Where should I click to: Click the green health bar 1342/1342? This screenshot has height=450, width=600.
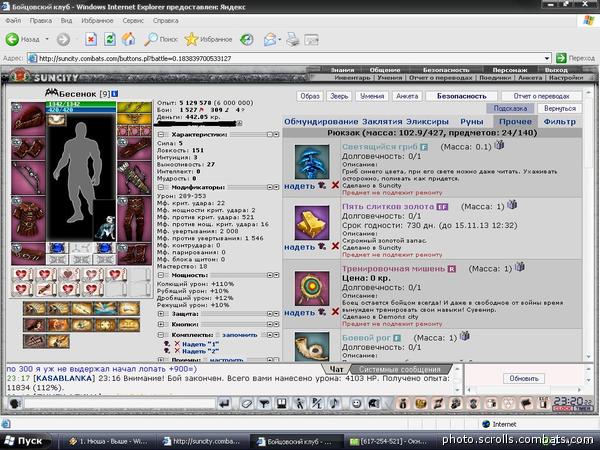(x=81, y=104)
